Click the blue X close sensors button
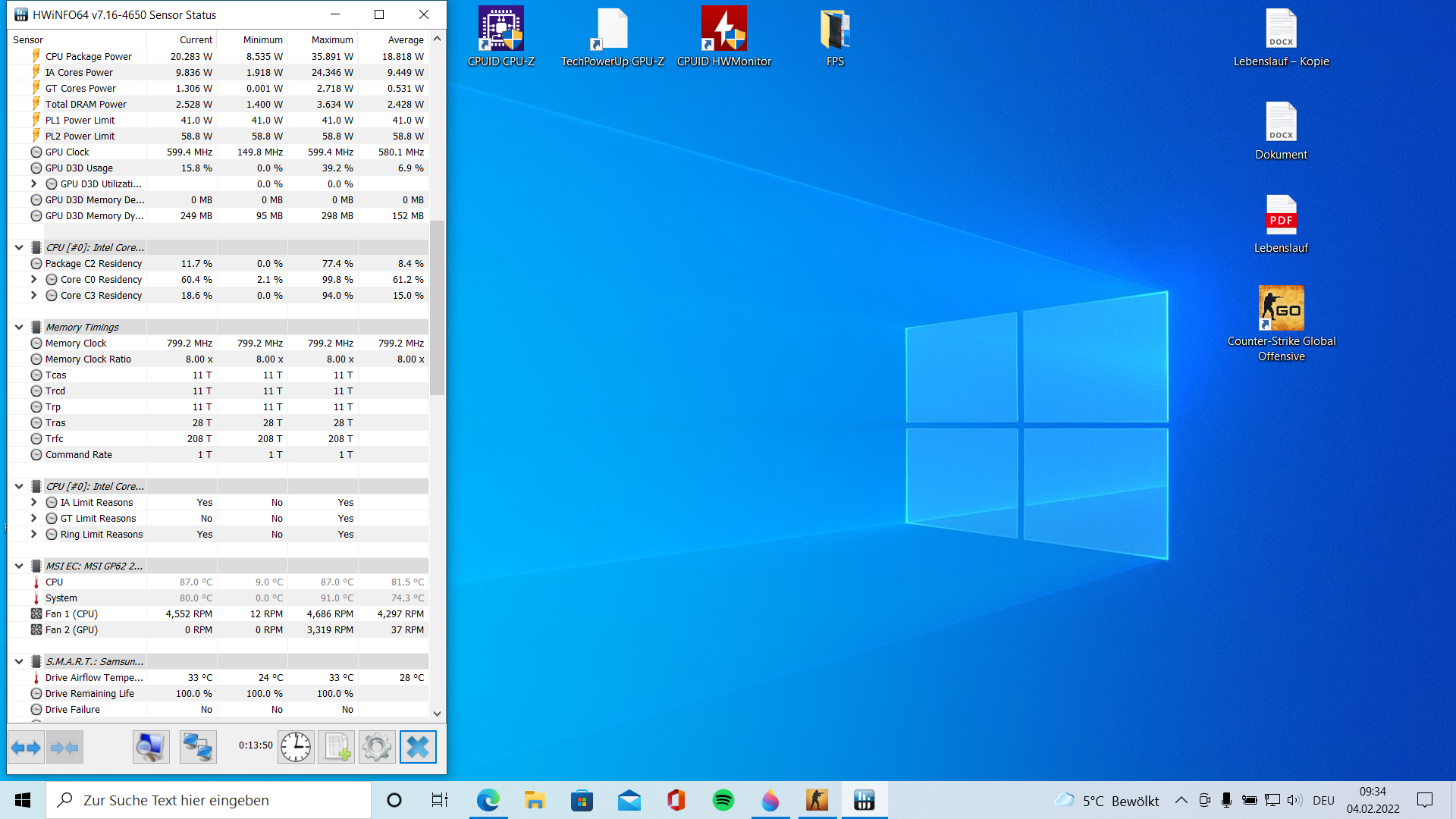This screenshot has height=819, width=1456. (x=418, y=748)
